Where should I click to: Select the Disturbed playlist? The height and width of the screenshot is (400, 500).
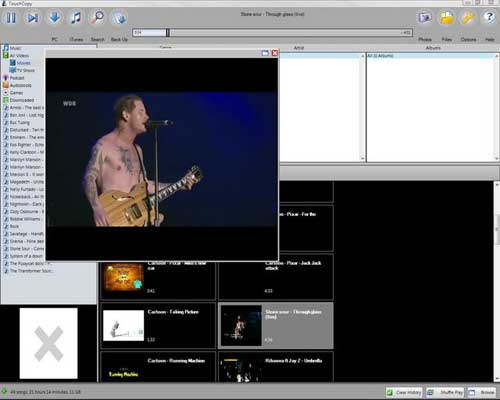pyautogui.click(x=26, y=130)
